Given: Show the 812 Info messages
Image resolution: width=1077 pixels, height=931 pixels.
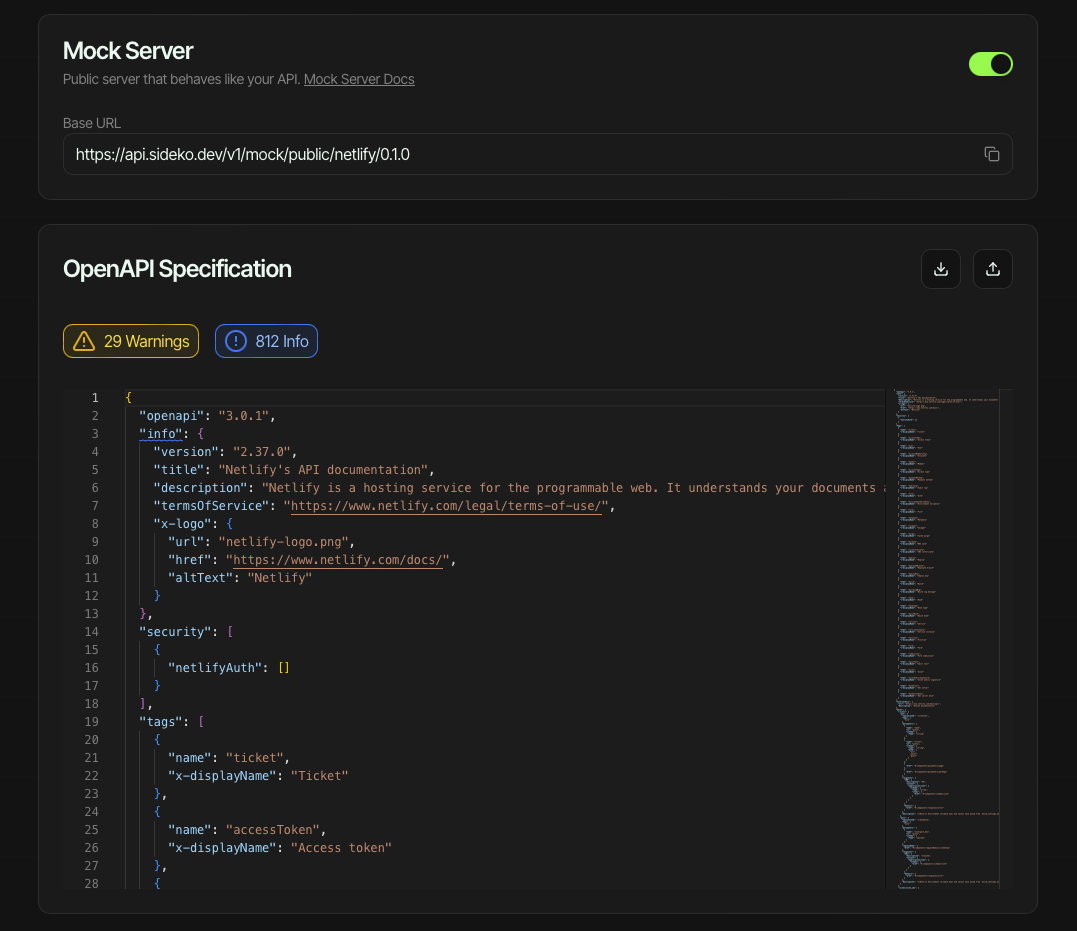Looking at the screenshot, I should [x=266, y=341].
